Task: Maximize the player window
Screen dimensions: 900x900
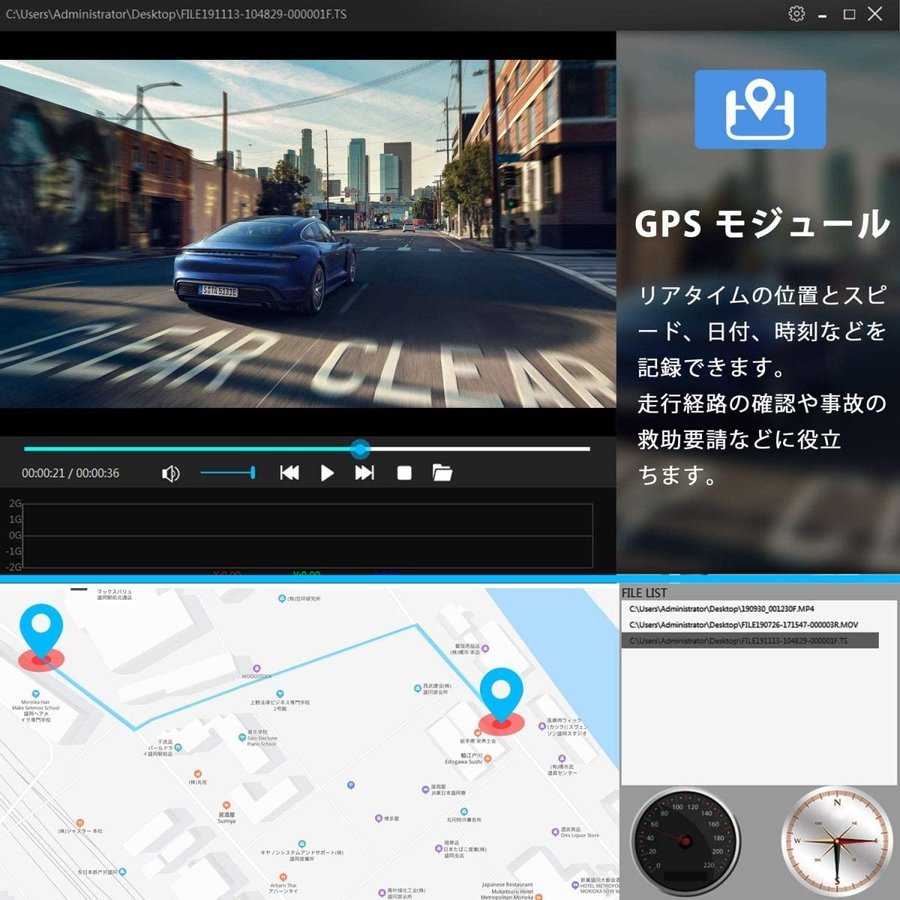Action: (849, 14)
